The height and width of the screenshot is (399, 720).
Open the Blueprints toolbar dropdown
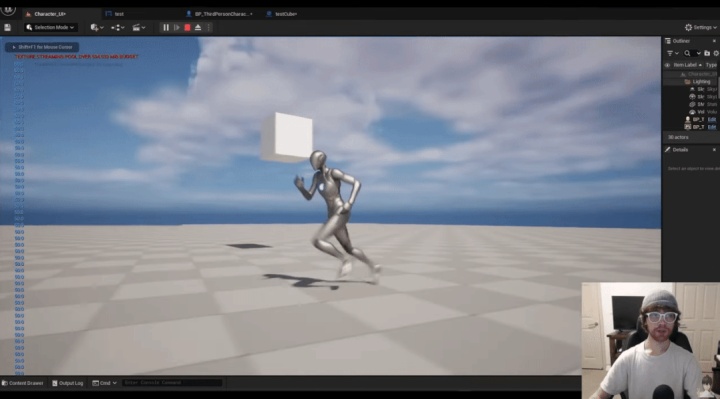118,28
